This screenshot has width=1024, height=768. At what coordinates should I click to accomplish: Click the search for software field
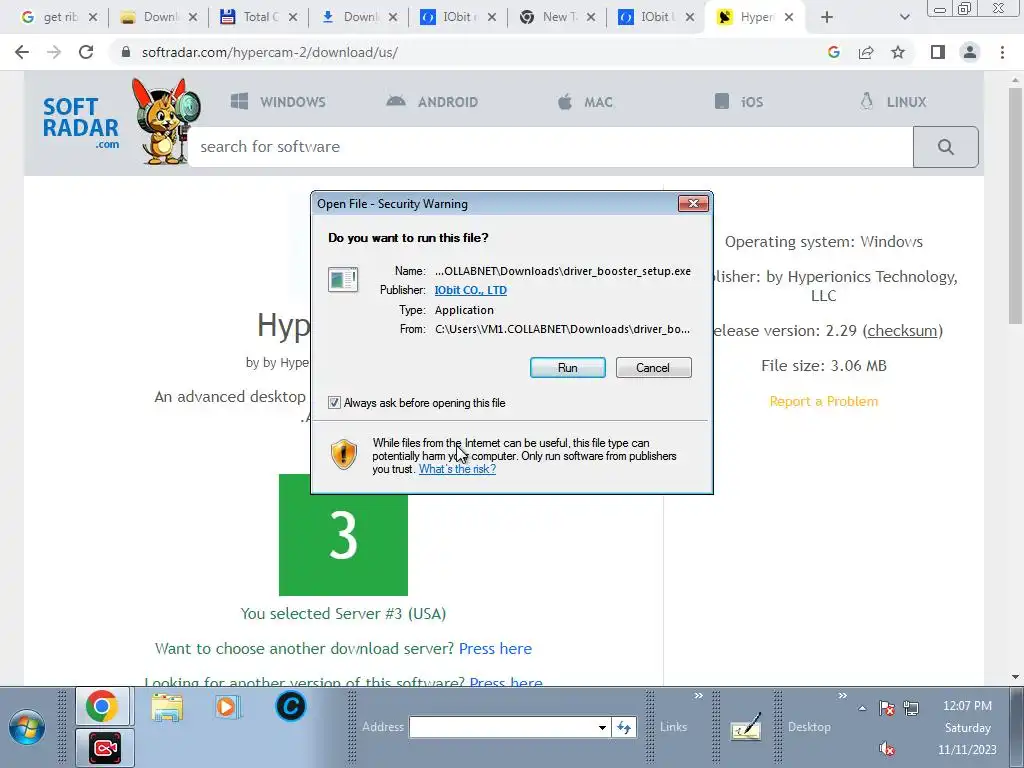(551, 147)
